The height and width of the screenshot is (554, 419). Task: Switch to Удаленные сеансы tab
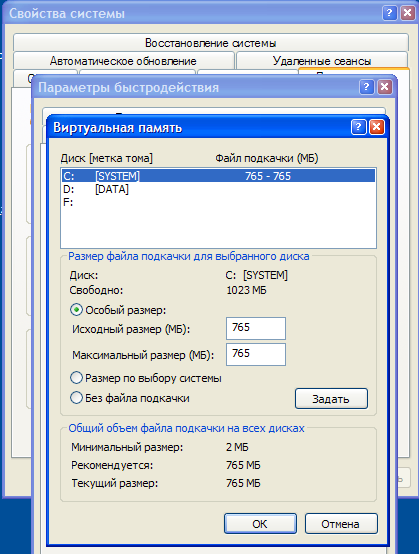[322, 61]
